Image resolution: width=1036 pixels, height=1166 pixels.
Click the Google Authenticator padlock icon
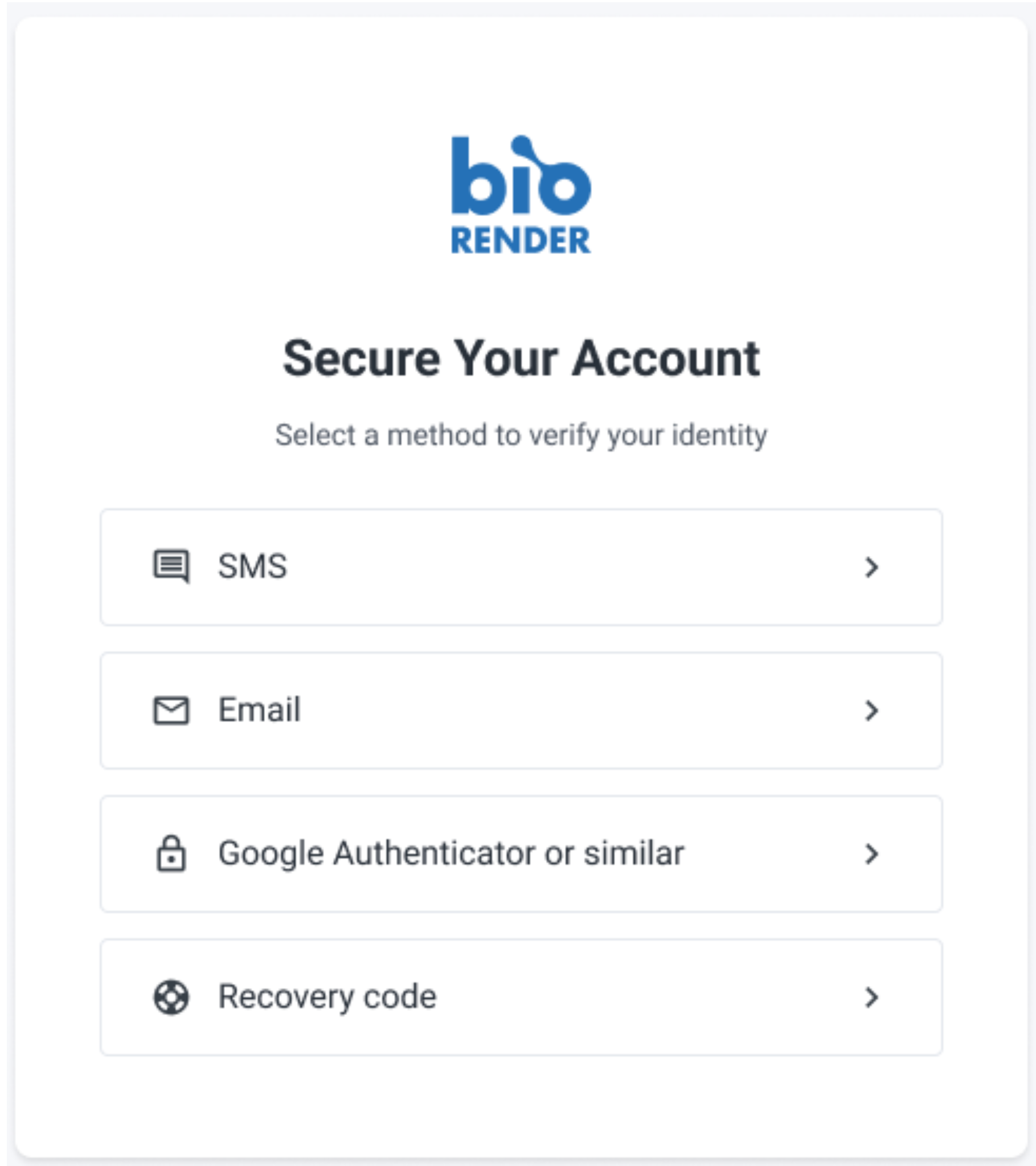[171, 853]
